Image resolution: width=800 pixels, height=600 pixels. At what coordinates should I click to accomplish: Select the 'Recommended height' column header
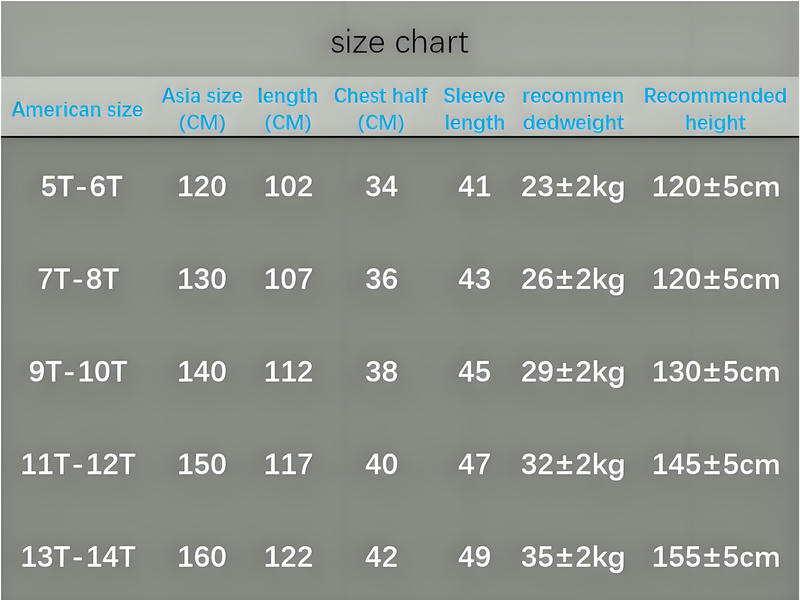coord(715,109)
